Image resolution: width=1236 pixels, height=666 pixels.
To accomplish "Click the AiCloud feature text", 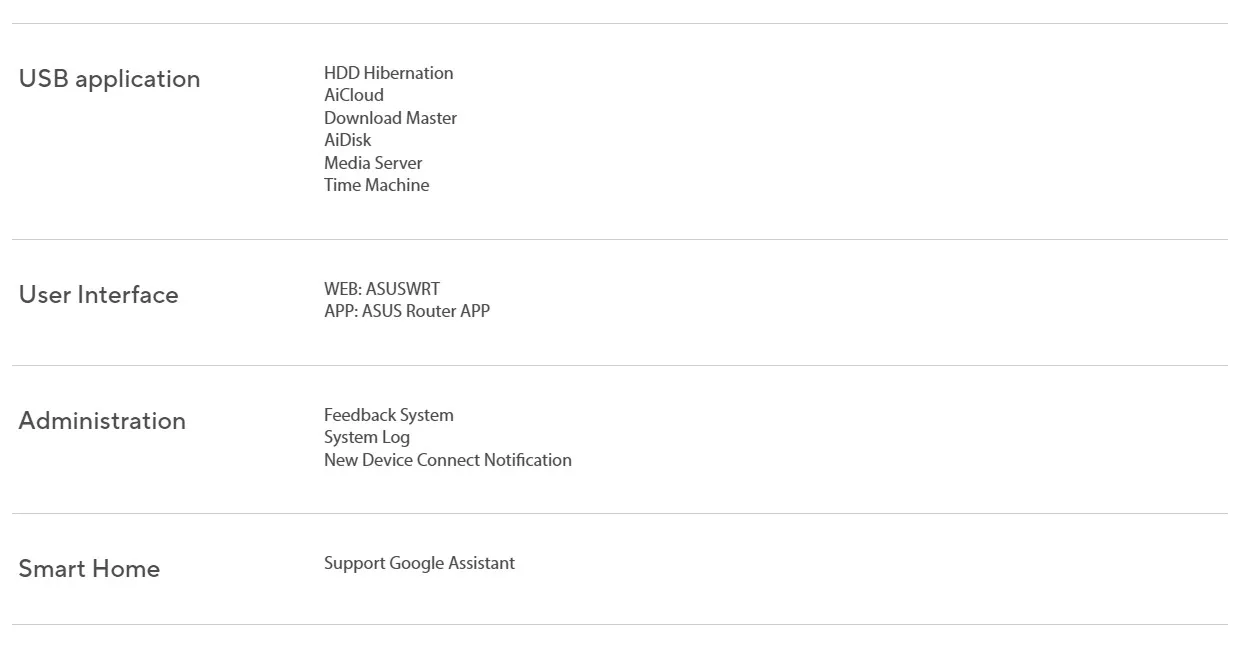I will (354, 95).
